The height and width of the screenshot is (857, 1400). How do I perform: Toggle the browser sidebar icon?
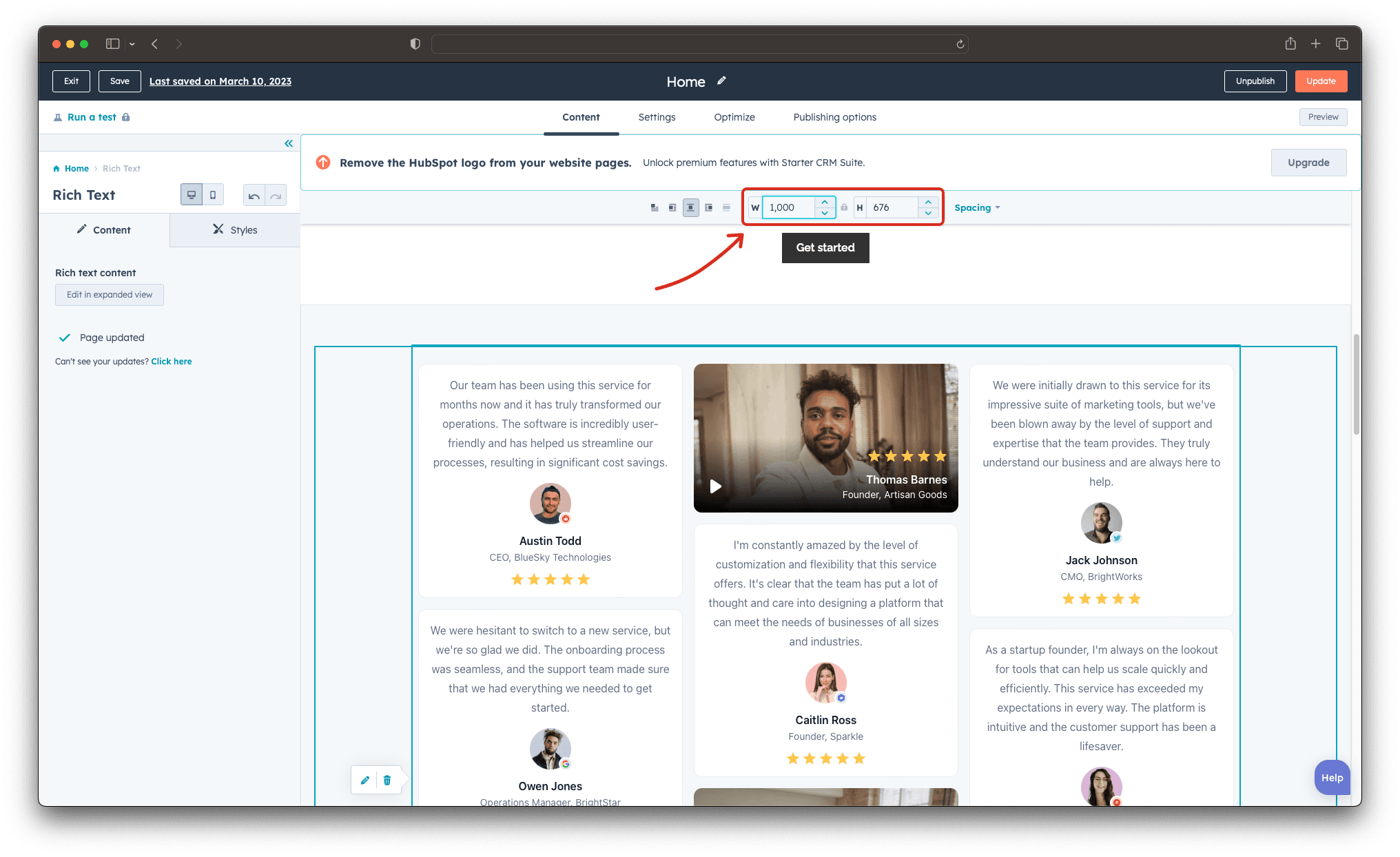113,43
